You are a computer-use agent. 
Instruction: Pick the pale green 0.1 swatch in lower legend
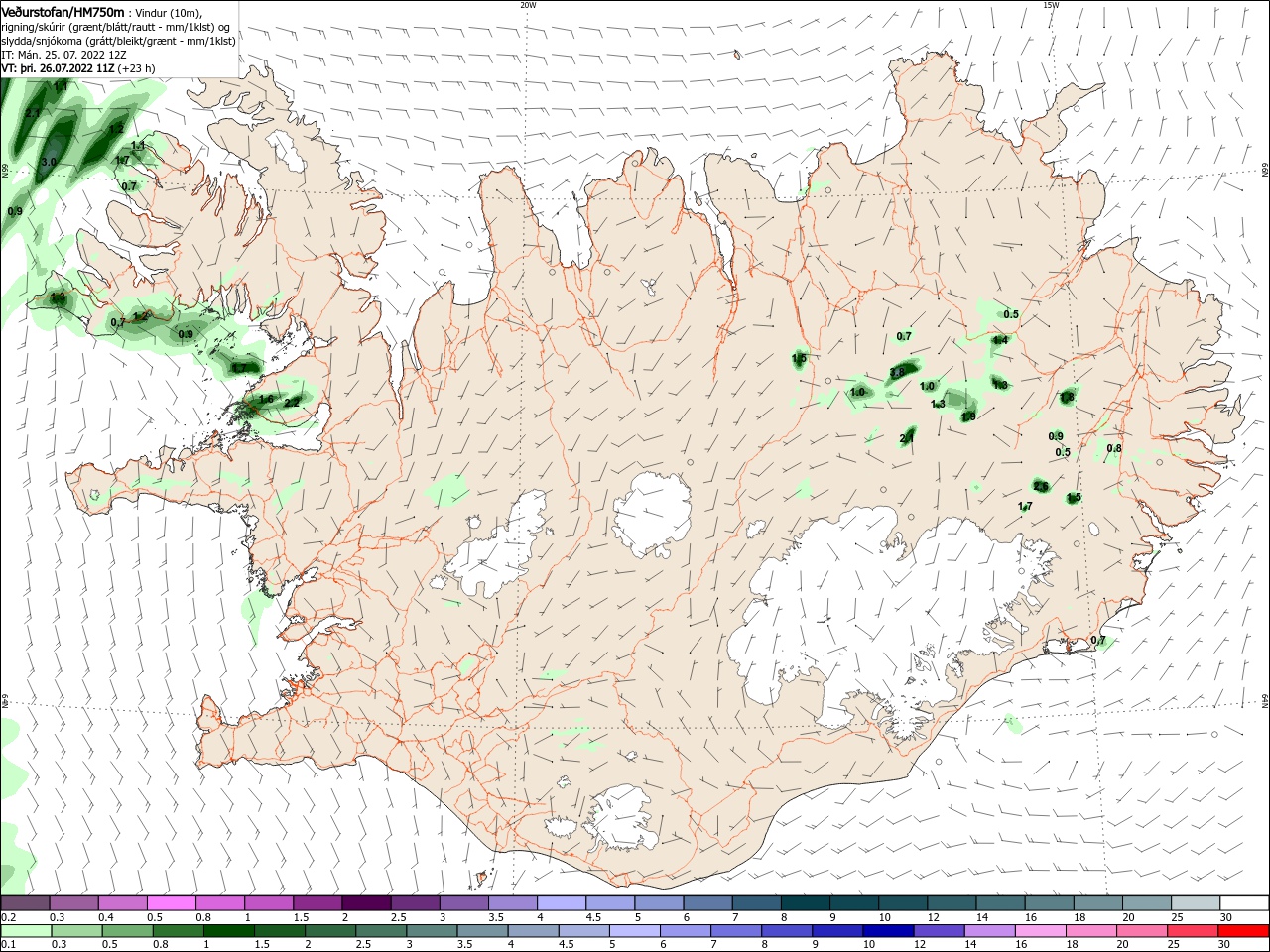[x=25, y=931]
